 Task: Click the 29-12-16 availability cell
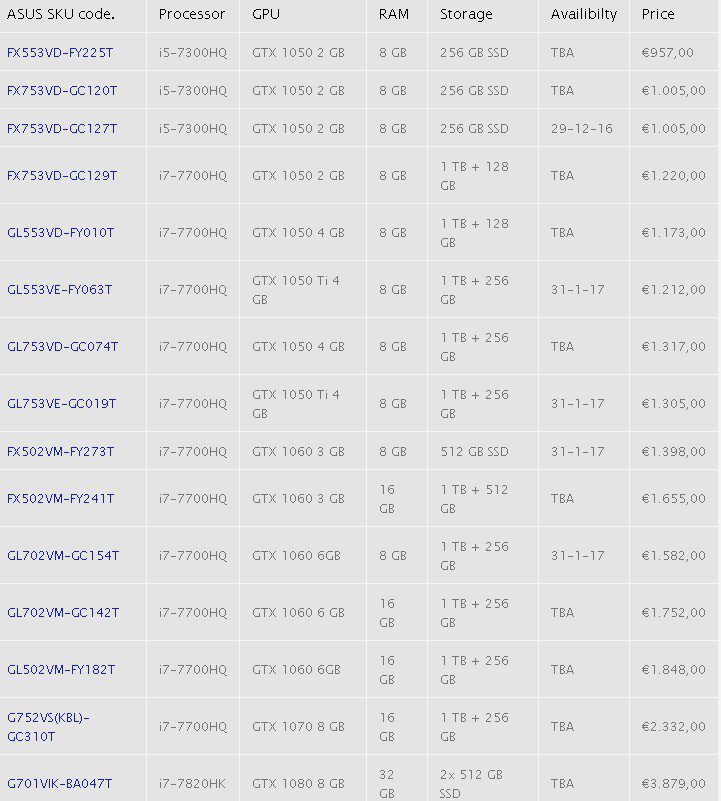[x=578, y=129]
